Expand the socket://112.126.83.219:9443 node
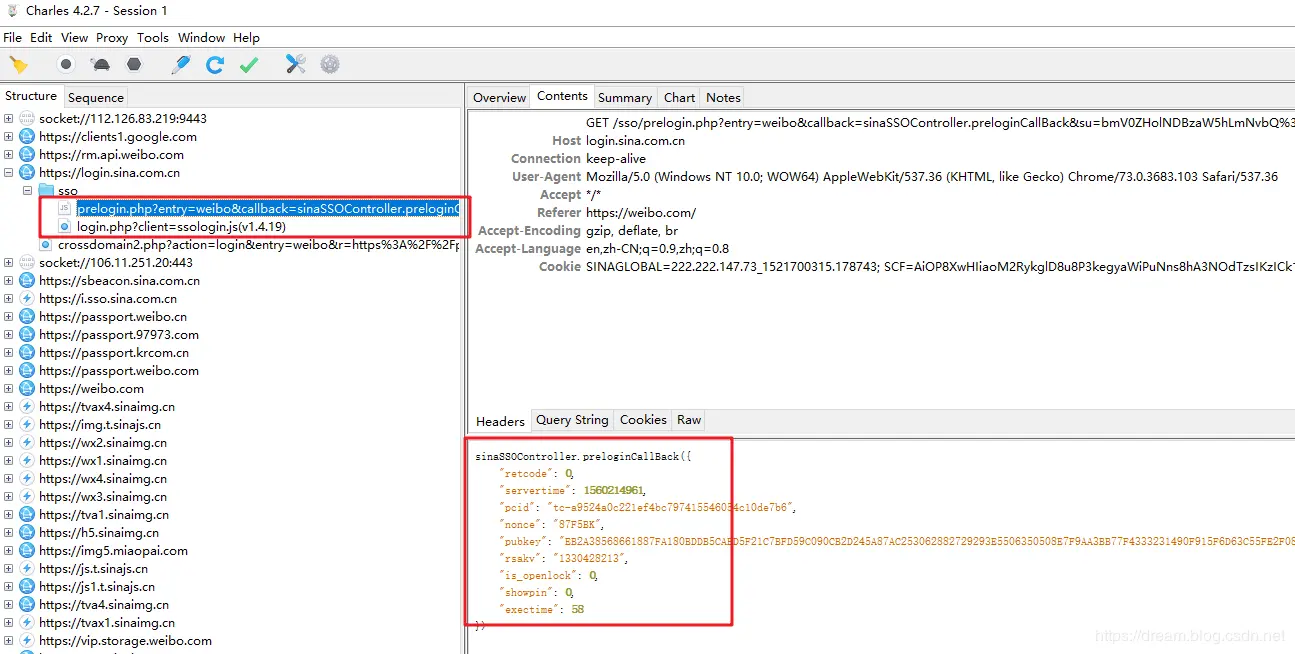The width and height of the screenshot is (1295, 654). (x=9, y=119)
